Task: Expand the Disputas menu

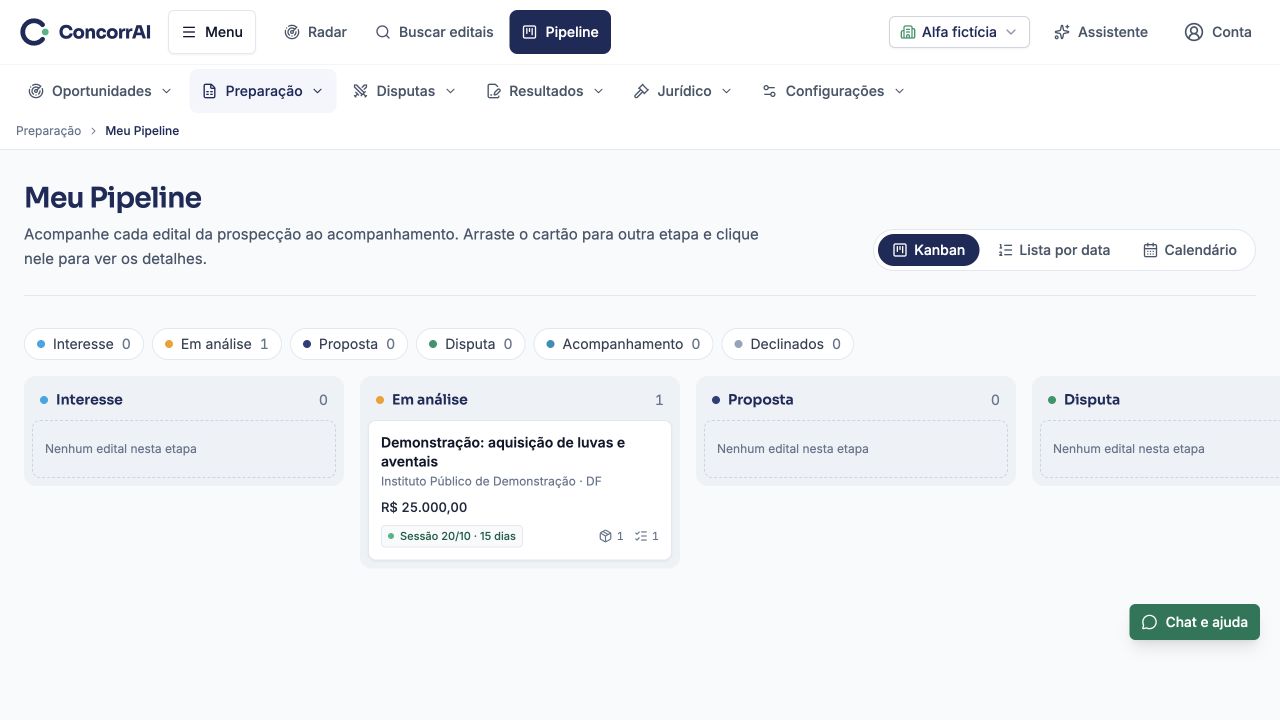Action: pyautogui.click(x=404, y=91)
